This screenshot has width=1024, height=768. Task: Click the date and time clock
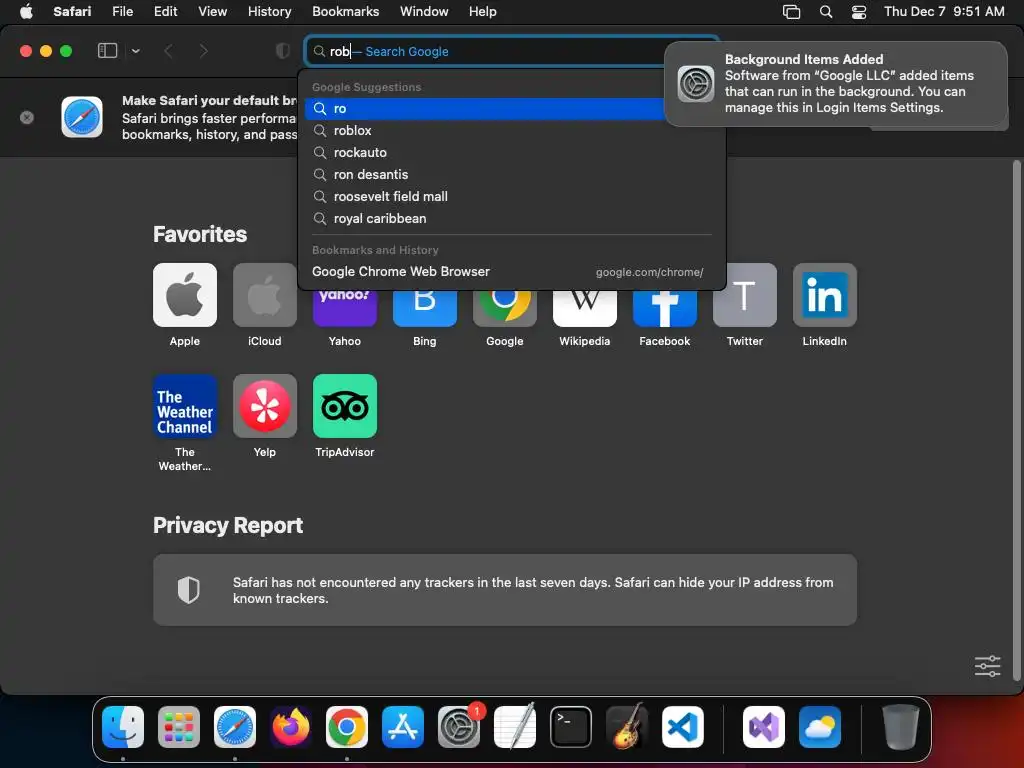pyautogui.click(x=944, y=11)
